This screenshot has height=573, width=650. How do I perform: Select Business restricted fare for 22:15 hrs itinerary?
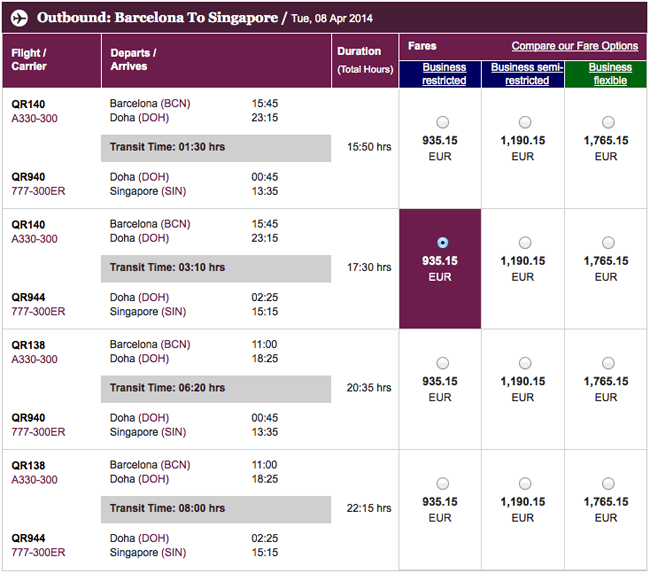pyautogui.click(x=442, y=483)
